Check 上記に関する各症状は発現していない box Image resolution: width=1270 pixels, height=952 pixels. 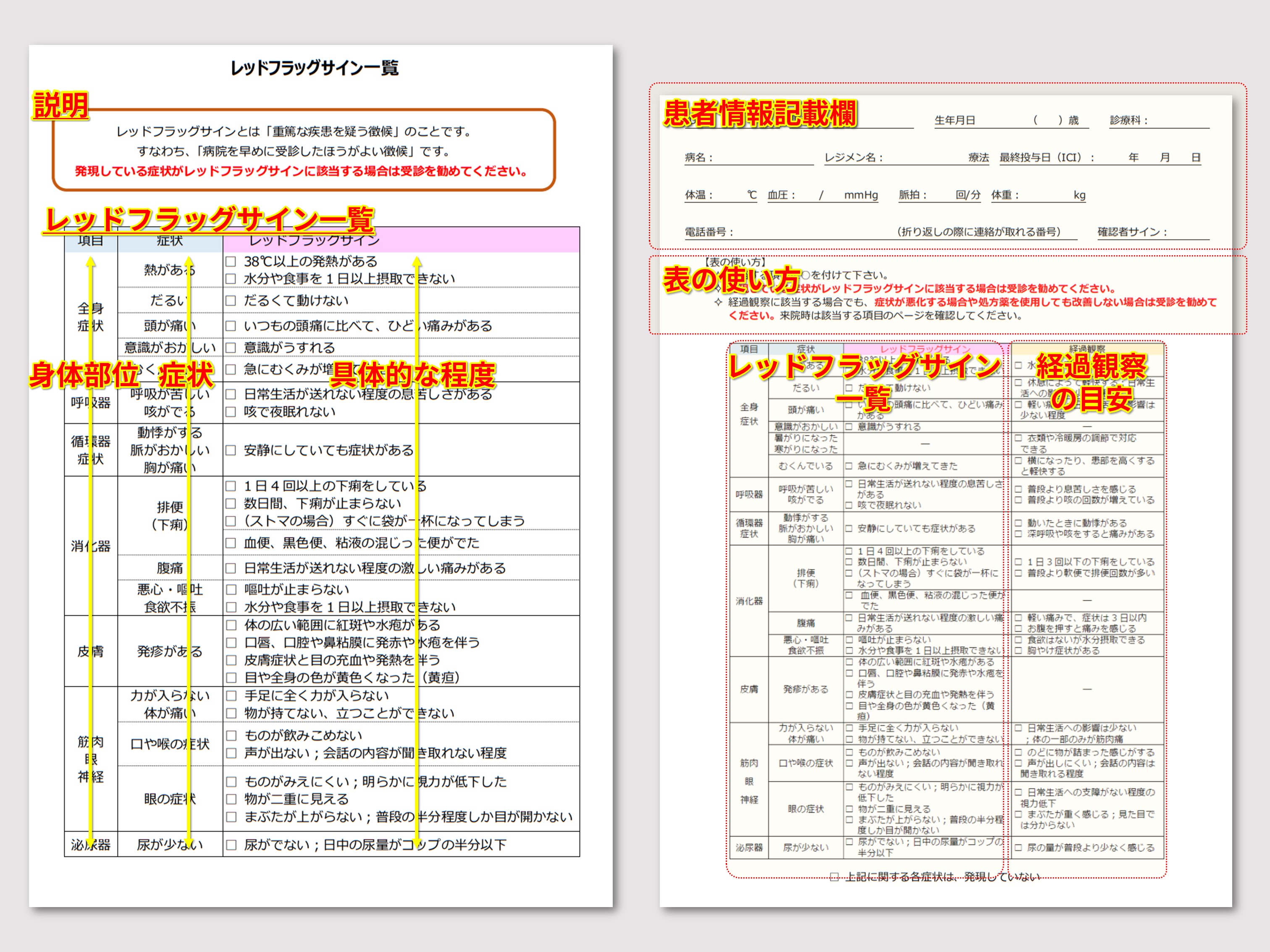(x=835, y=877)
